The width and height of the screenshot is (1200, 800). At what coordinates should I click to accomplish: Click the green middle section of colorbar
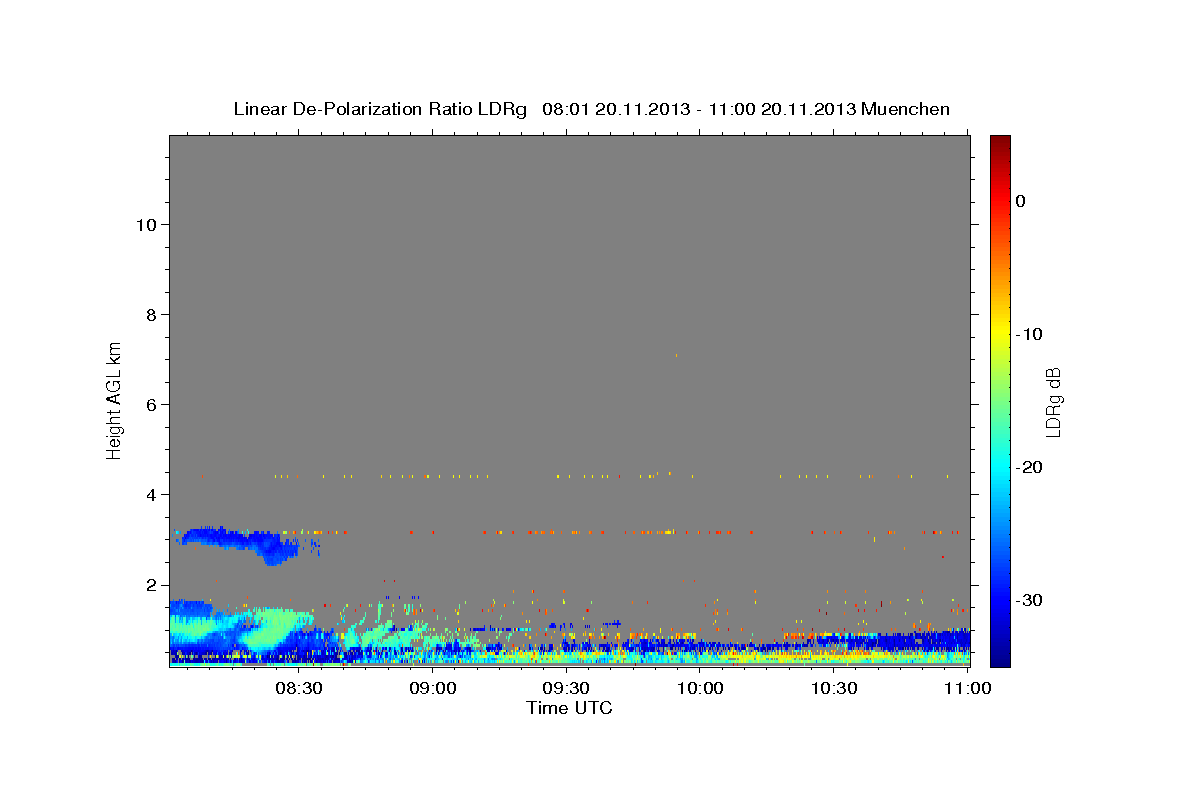(x=1000, y=400)
